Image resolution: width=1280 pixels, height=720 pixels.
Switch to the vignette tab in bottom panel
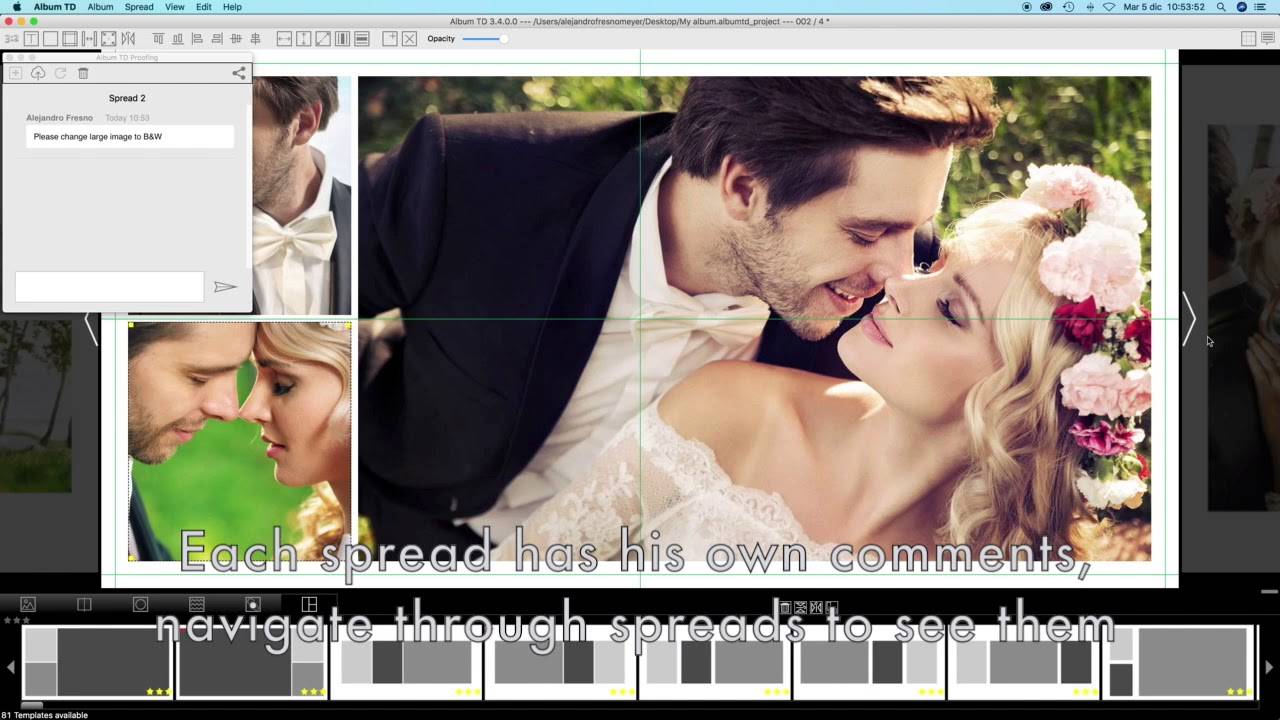253,604
